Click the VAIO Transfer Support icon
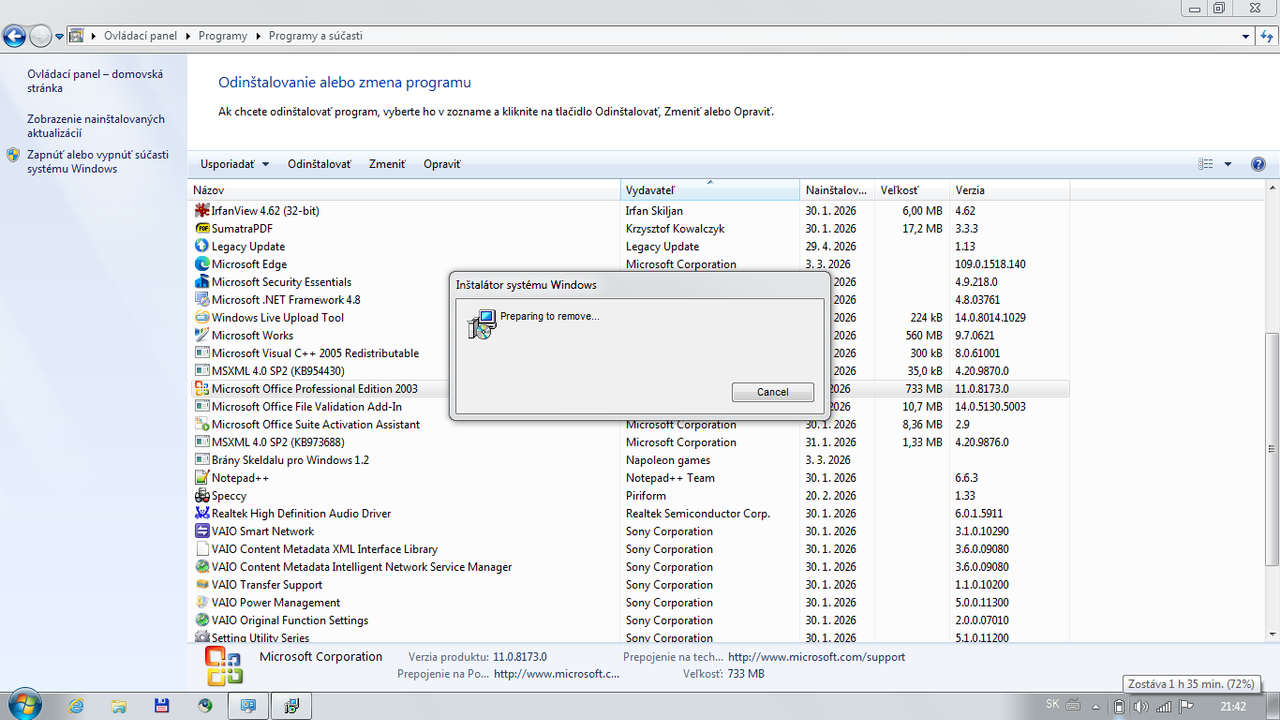Image resolution: width=1280 pixels, height=720 pixels. pos(202,585)
